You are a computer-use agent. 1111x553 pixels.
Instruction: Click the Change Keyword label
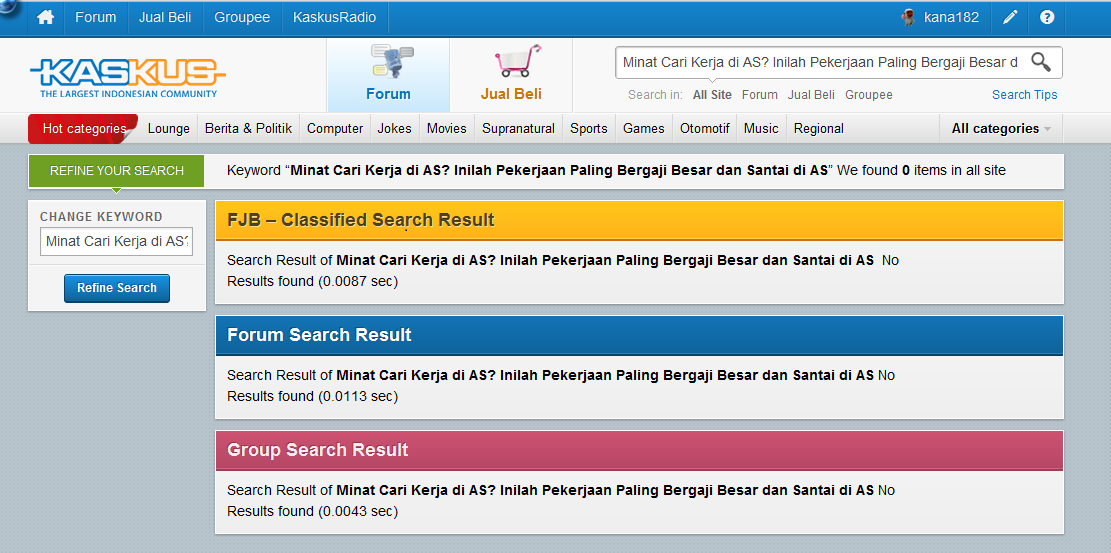pyautogui.click(x=101, y=217)
